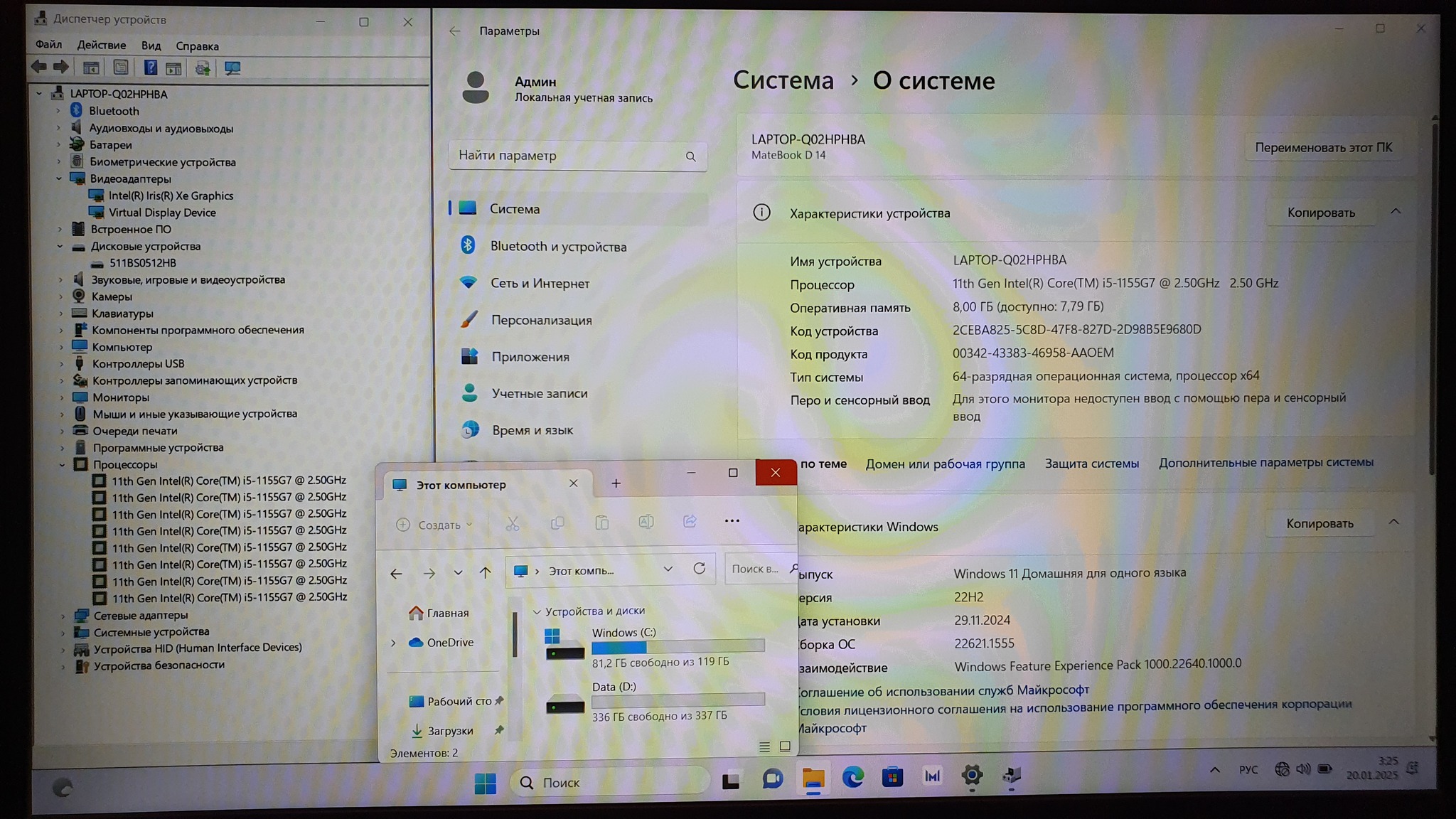The height and width of the screenshot is (819, 1456).
Task: Select Bluetooth и устройства in Settings sidebar
Action: [x=558, y=247]
